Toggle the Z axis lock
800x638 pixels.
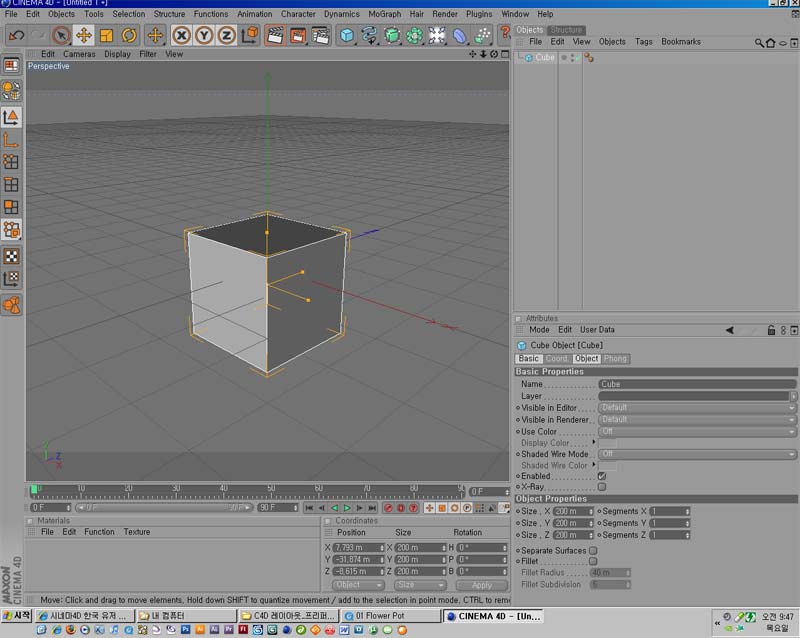[x=227, y=35]
